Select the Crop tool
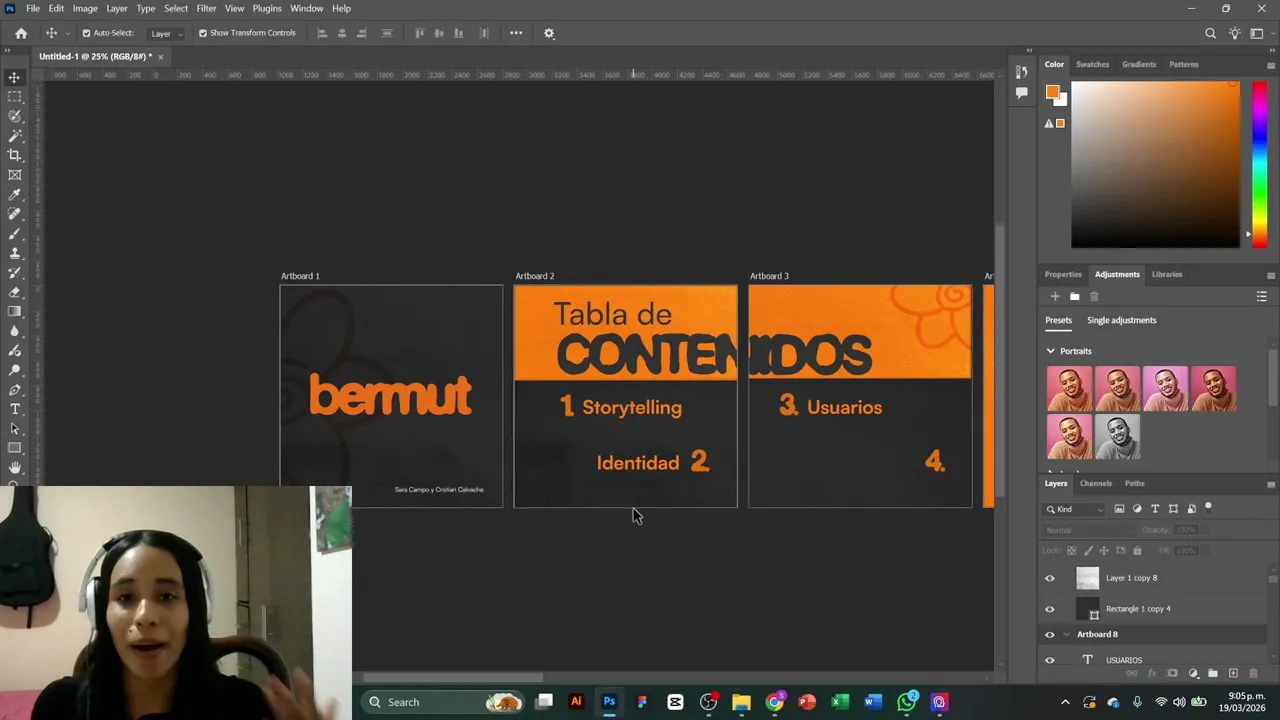This screenshot has width=1280, height=720. (x=14, y=155)
